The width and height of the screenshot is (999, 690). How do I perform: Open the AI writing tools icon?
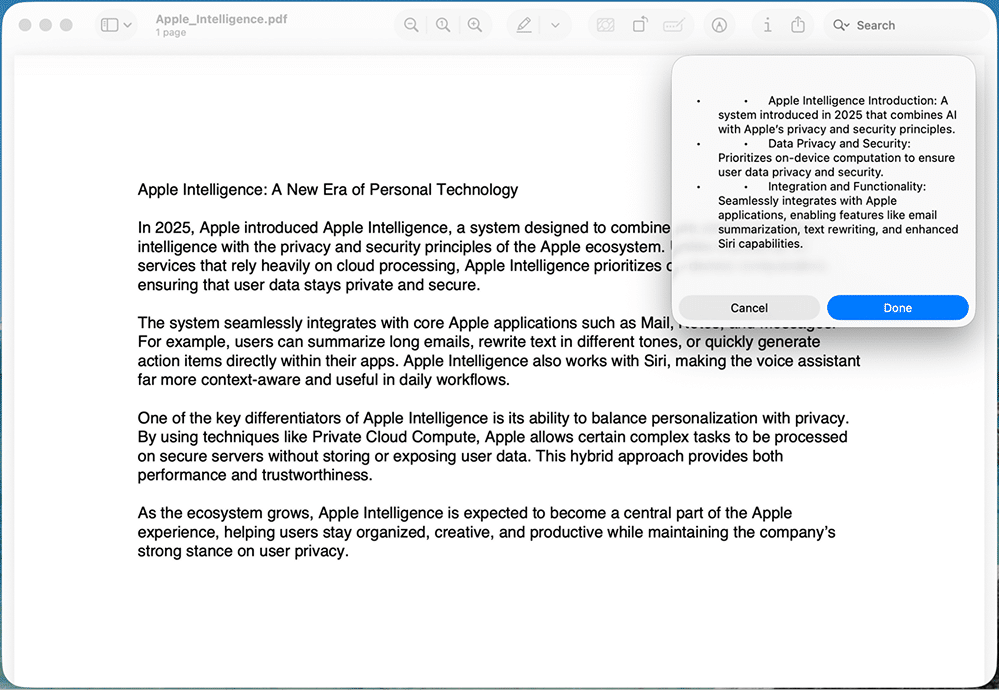(719, 24)
